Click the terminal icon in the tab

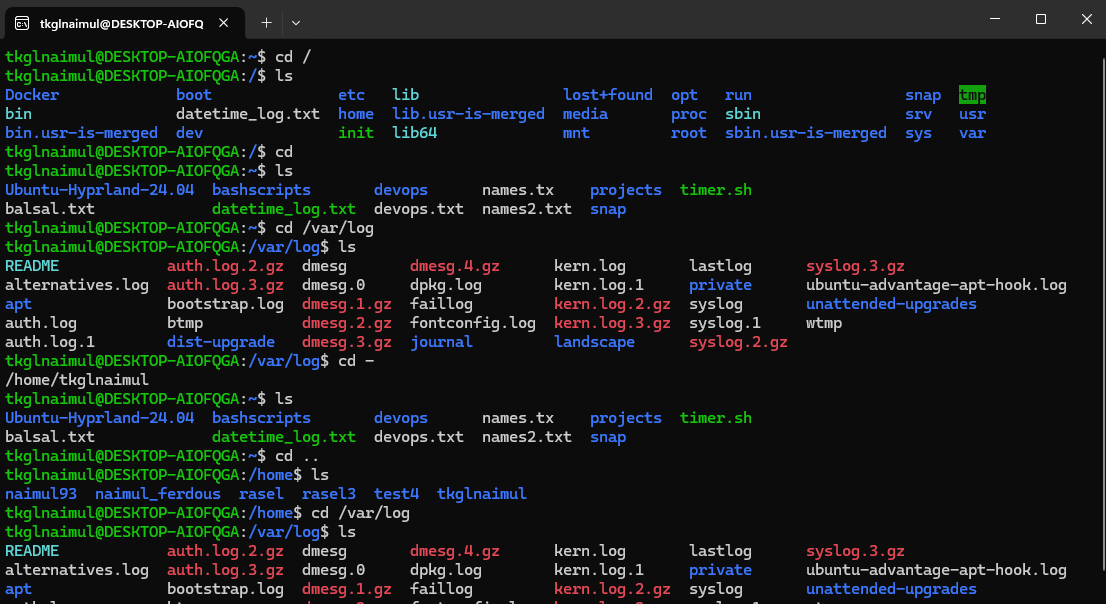pyautogui.click(x=22, y=23)
